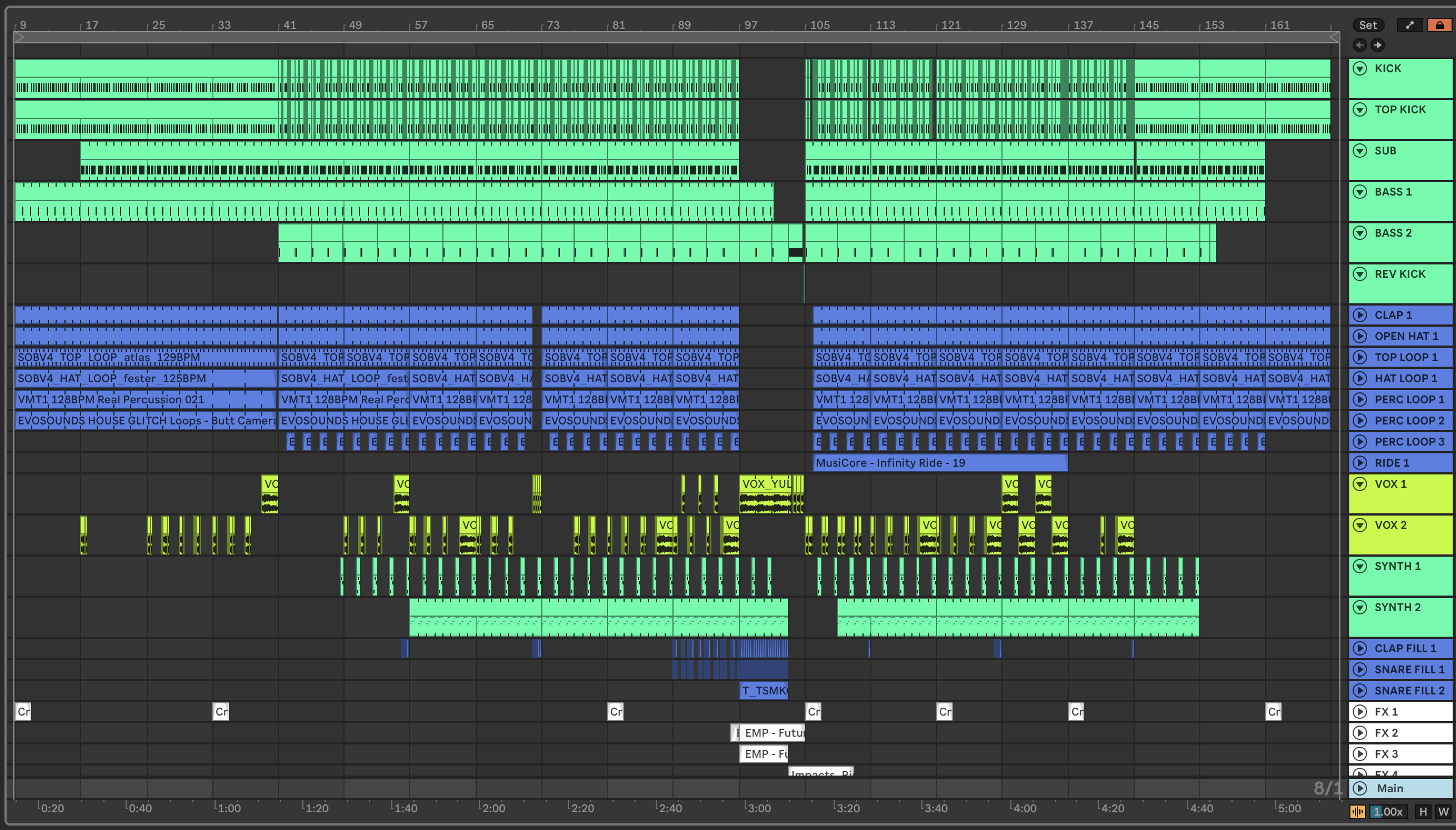Select the Cr clip at bar 33
Viewport: 1456px width, 830px height.
221,712
